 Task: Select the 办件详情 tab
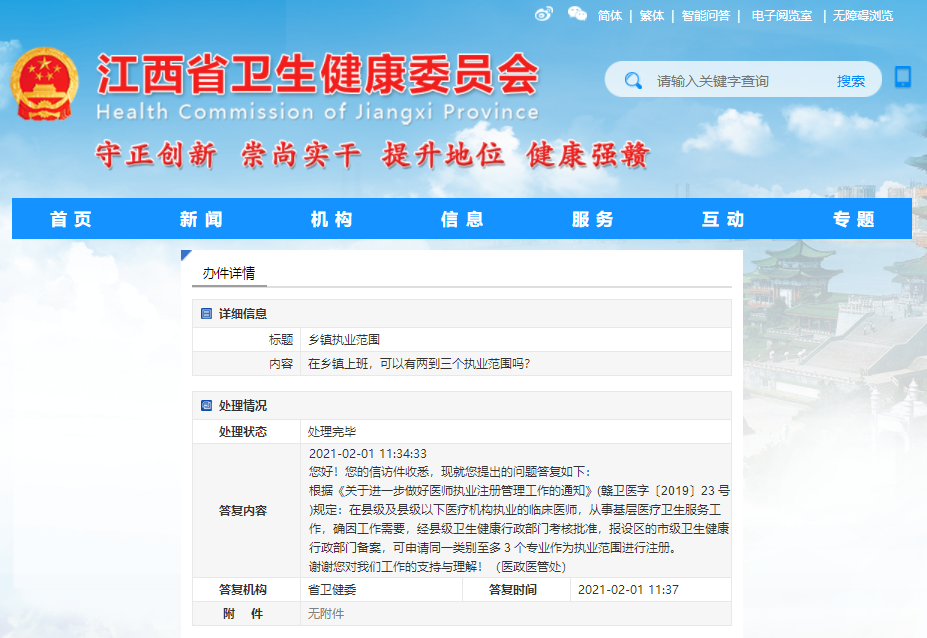pyautogui.click(x=229, y=273)
